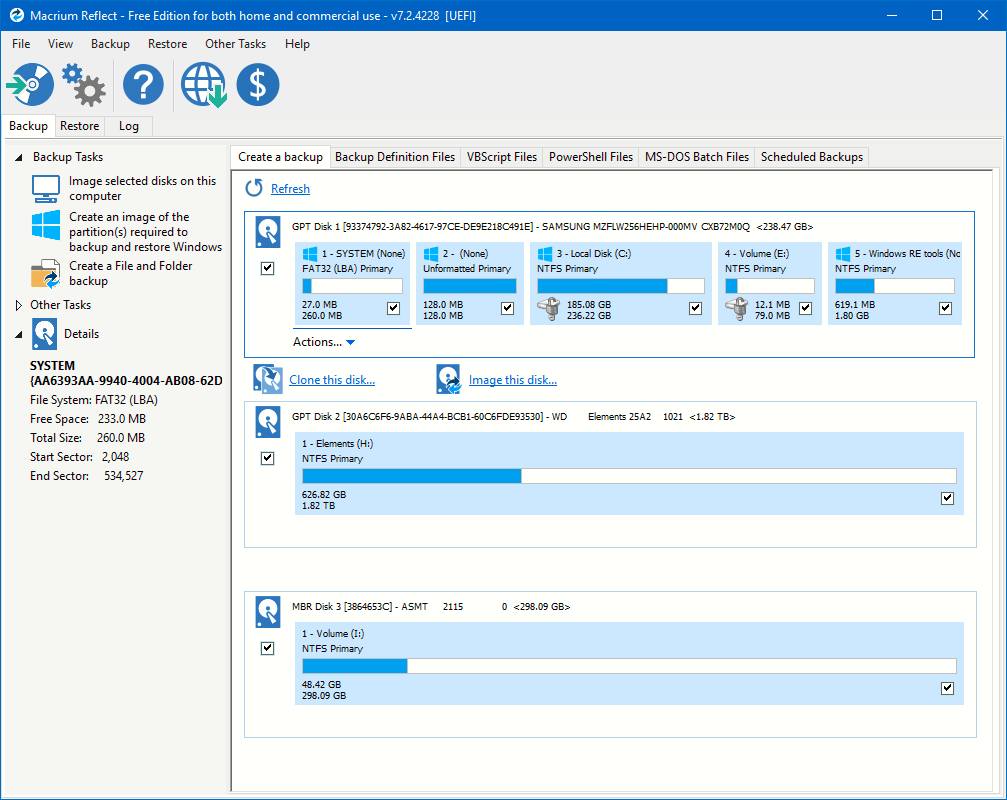Screen dimensions: 1007x800
Task: Click the circular refresh arrow icon
Action: pos(254,188)
